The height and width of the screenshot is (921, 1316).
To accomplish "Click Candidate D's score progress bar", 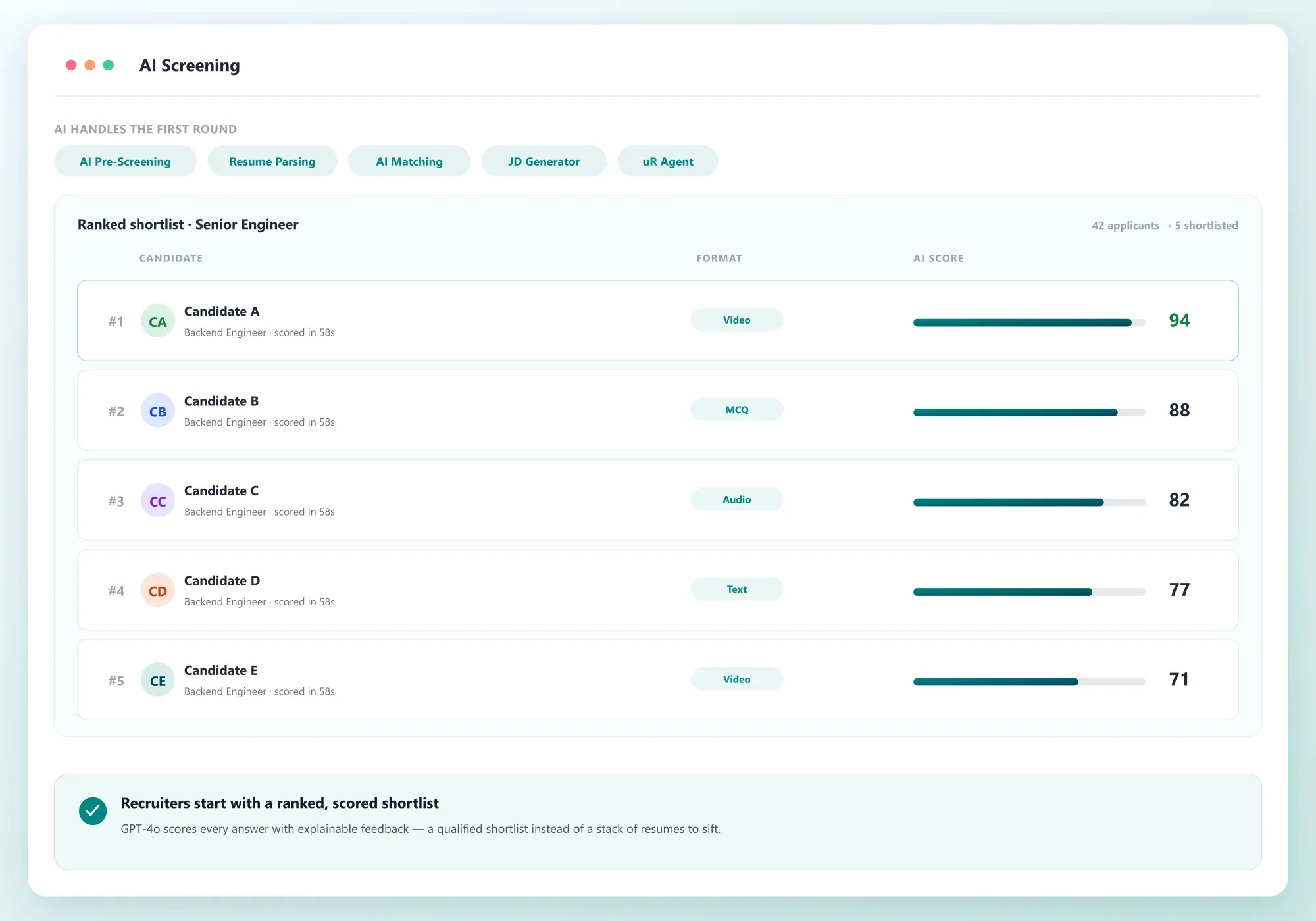I will pos(1029,592).
